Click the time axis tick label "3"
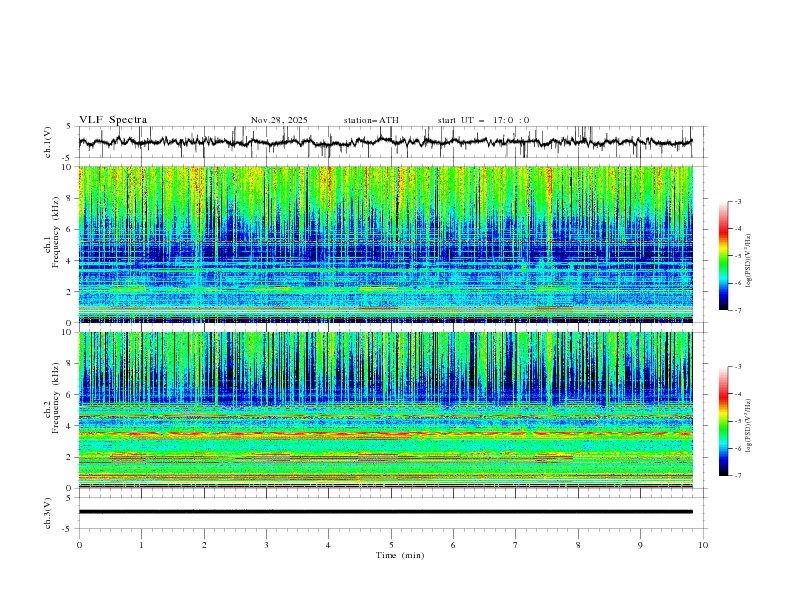The width and height of the screenshot is (792, 612). 266,545
